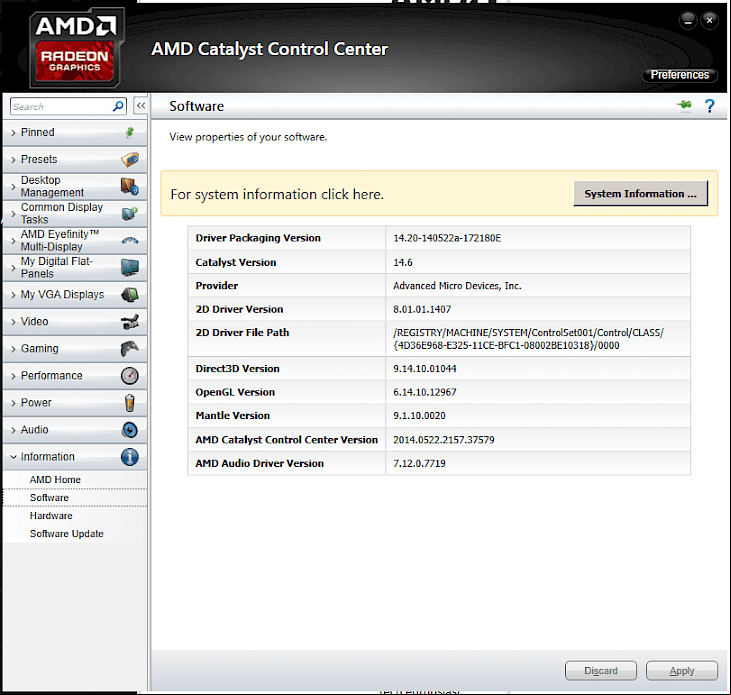The image size is (731, 695).
Task: Pin this page using the green pin icon
Action: pyautogui.click(x=684, y=105)
